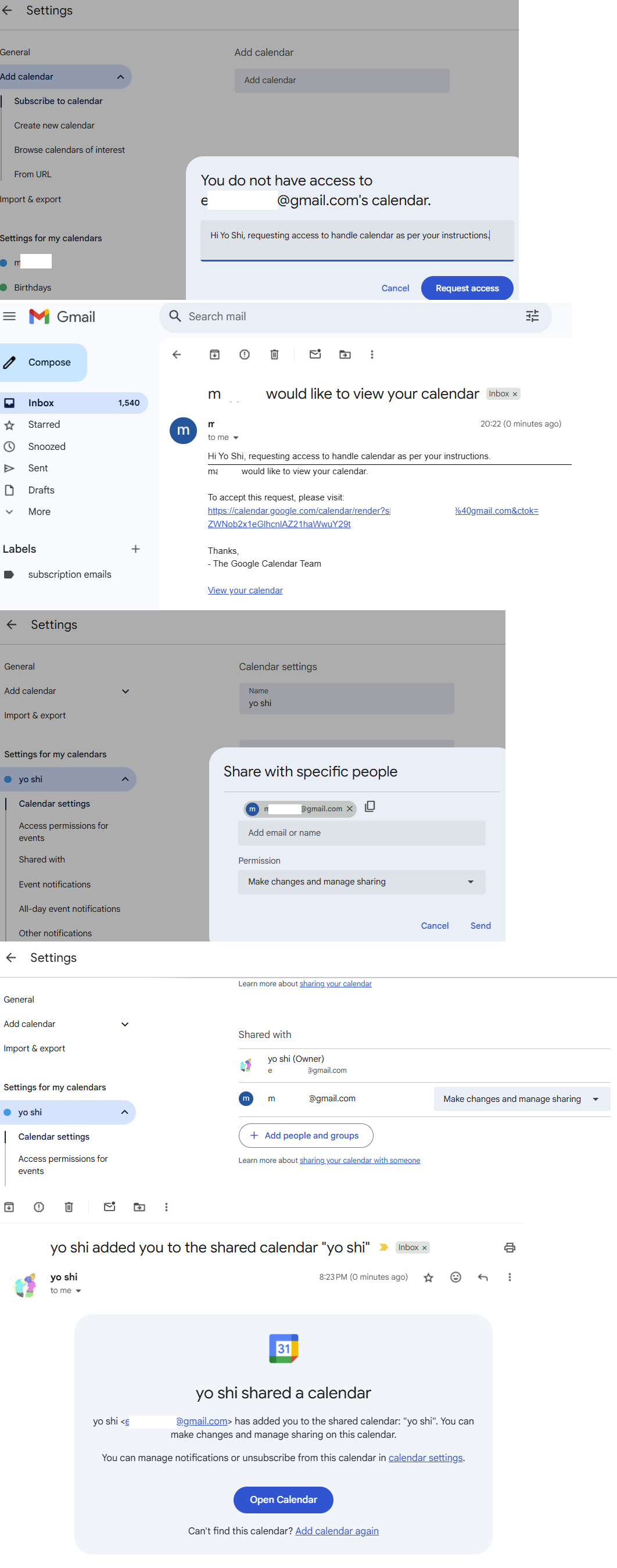Go to All-day event notifications

[69, 908]
